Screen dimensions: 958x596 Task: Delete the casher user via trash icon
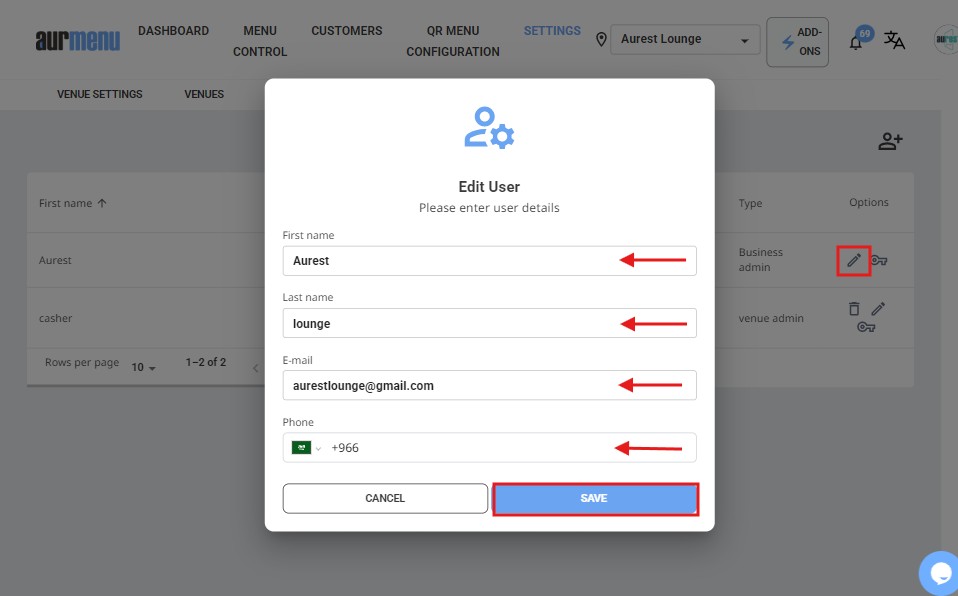click(854, 309)
